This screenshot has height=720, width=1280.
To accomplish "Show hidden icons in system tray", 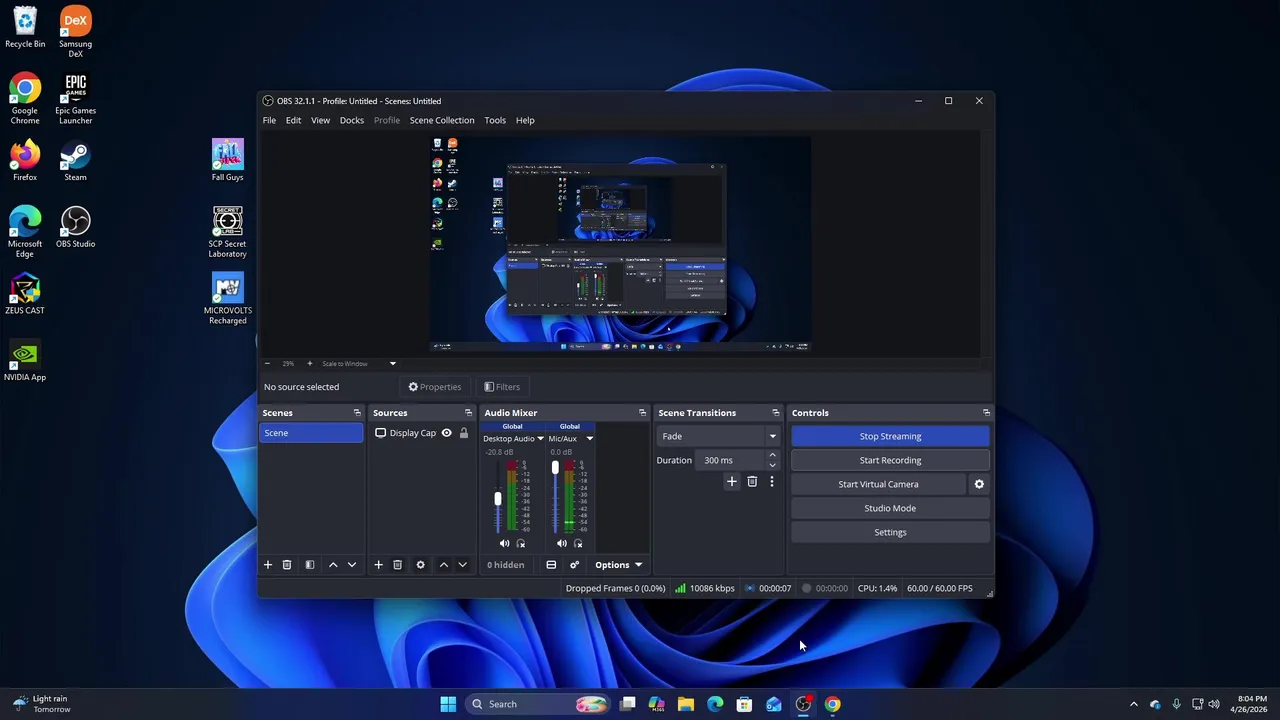I will pyautogui.click(x=1133, y=704).
